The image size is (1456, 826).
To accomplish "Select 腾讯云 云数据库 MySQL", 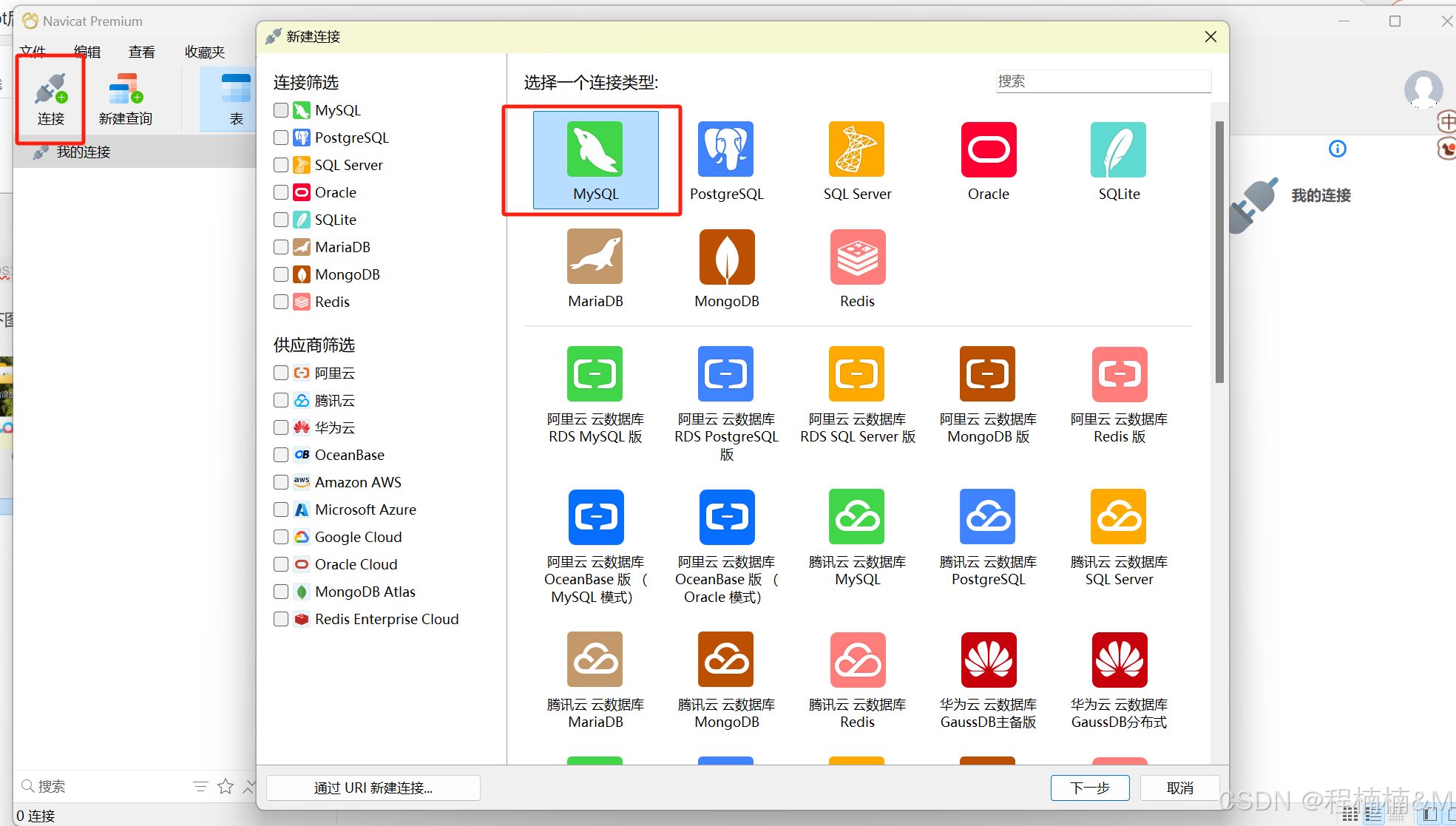I will tap(857, 538).
